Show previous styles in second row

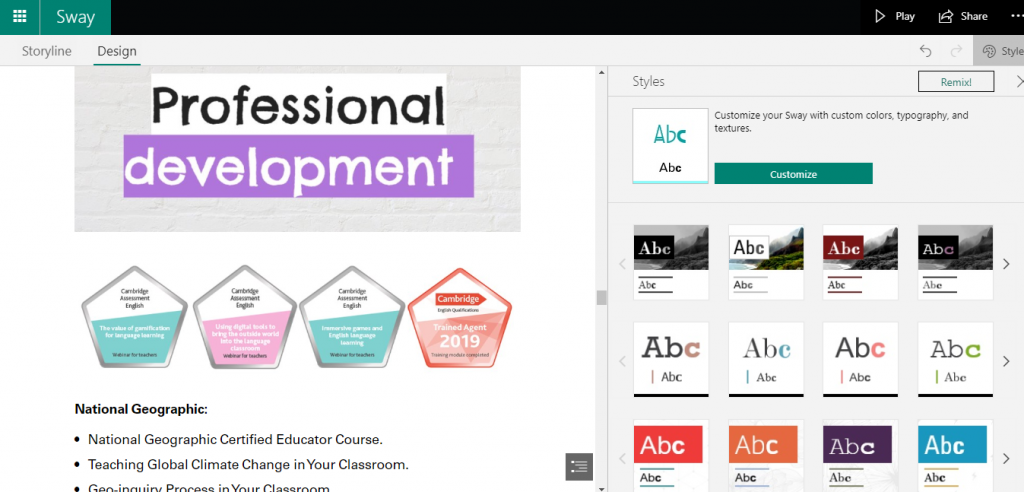pos(622,361)
